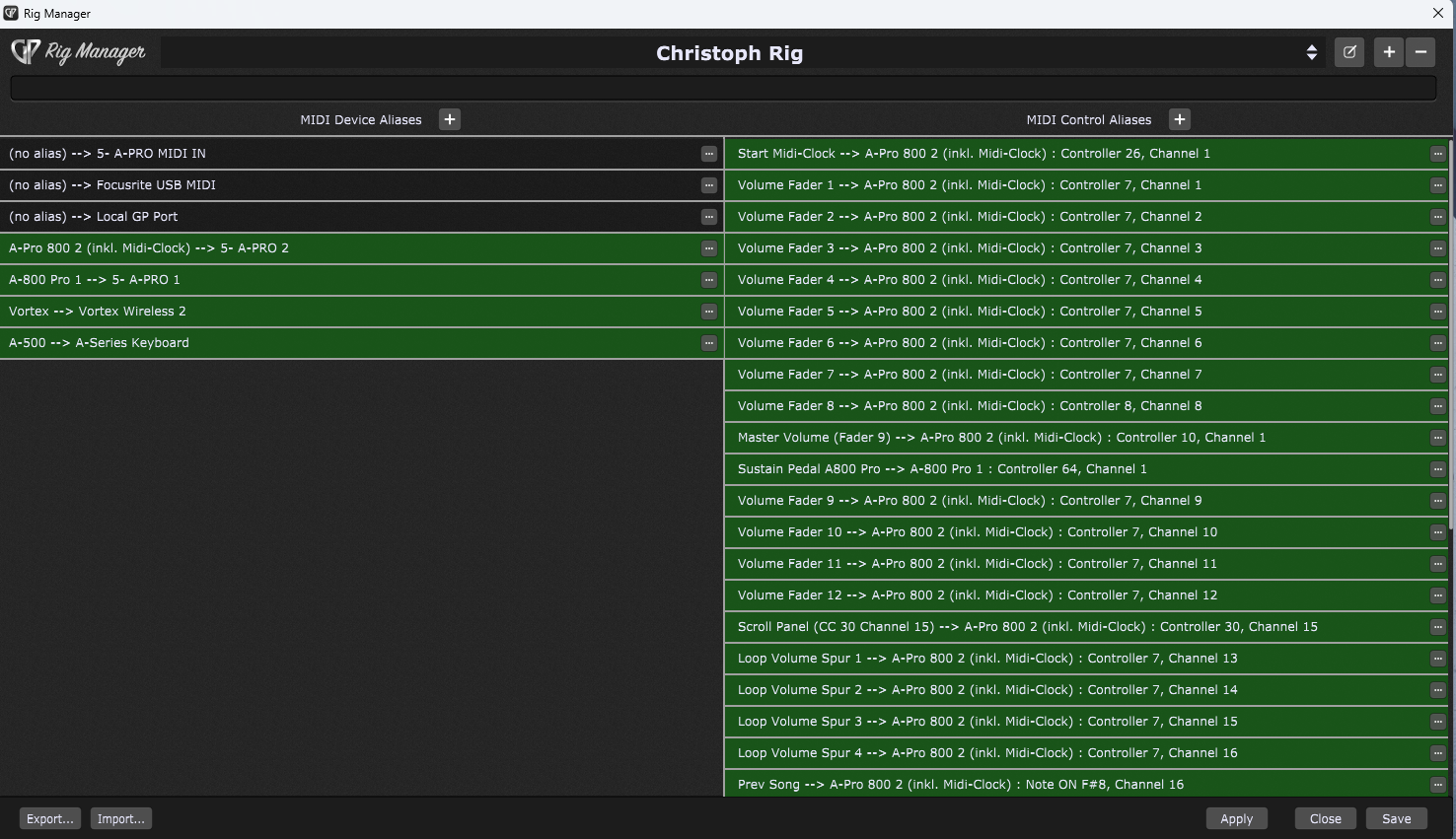Screen dimensions: 1456x839
Task: Open the Christoph Rig selector dropdown
Action: tap(730, 53)
